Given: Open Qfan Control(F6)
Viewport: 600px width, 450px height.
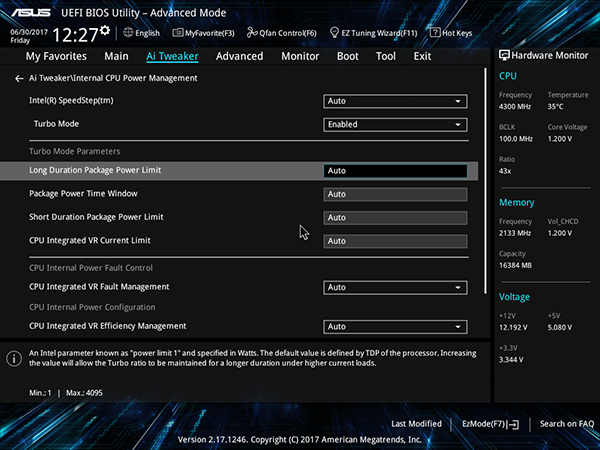Looking at the screenshot, I should click(x=282, y=33).
